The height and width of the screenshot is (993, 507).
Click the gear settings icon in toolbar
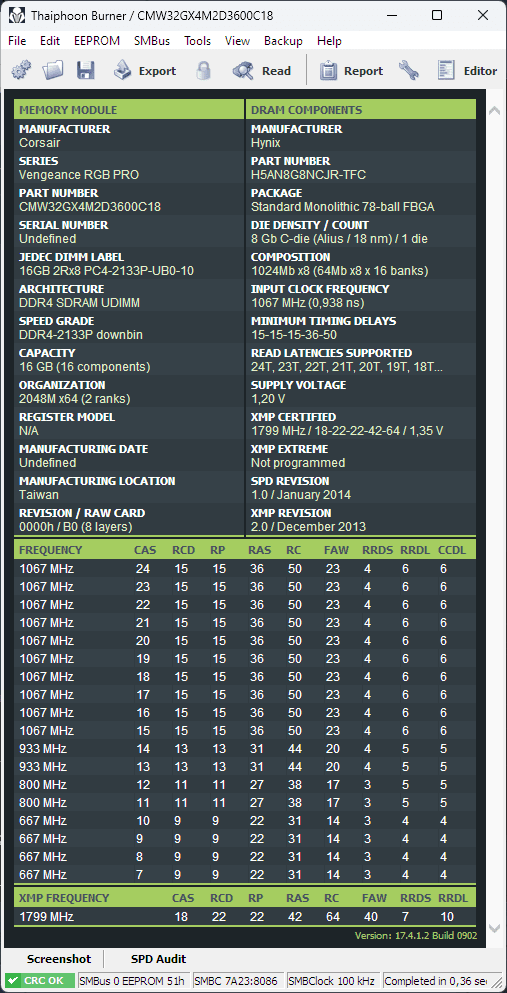[x=21, y=70]
